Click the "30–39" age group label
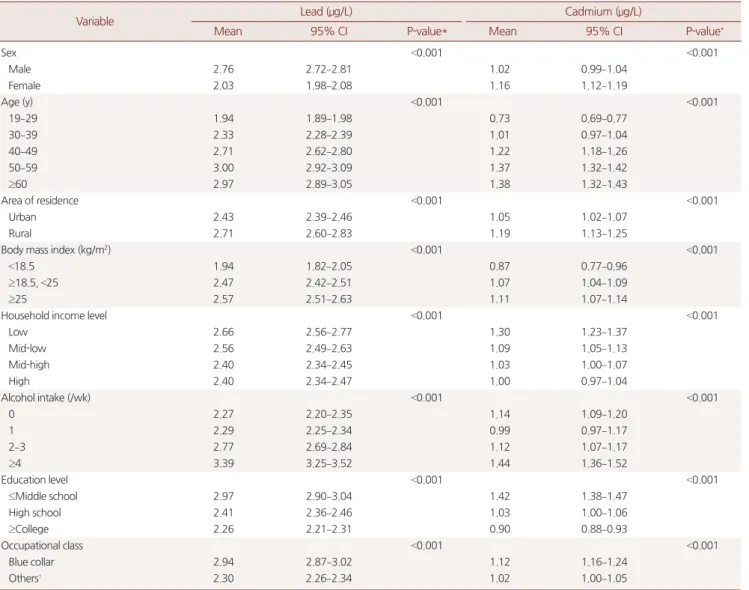The width and height of the screenshot is (749, 590). (23, 135)
